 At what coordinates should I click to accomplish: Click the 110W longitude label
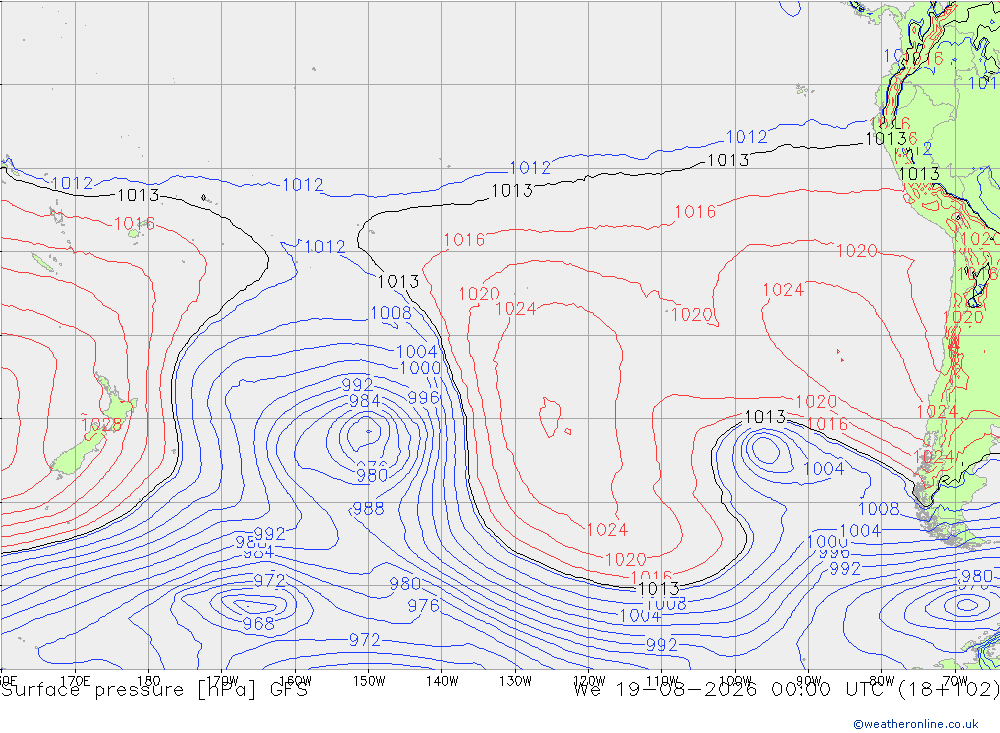tap(662, 681)
